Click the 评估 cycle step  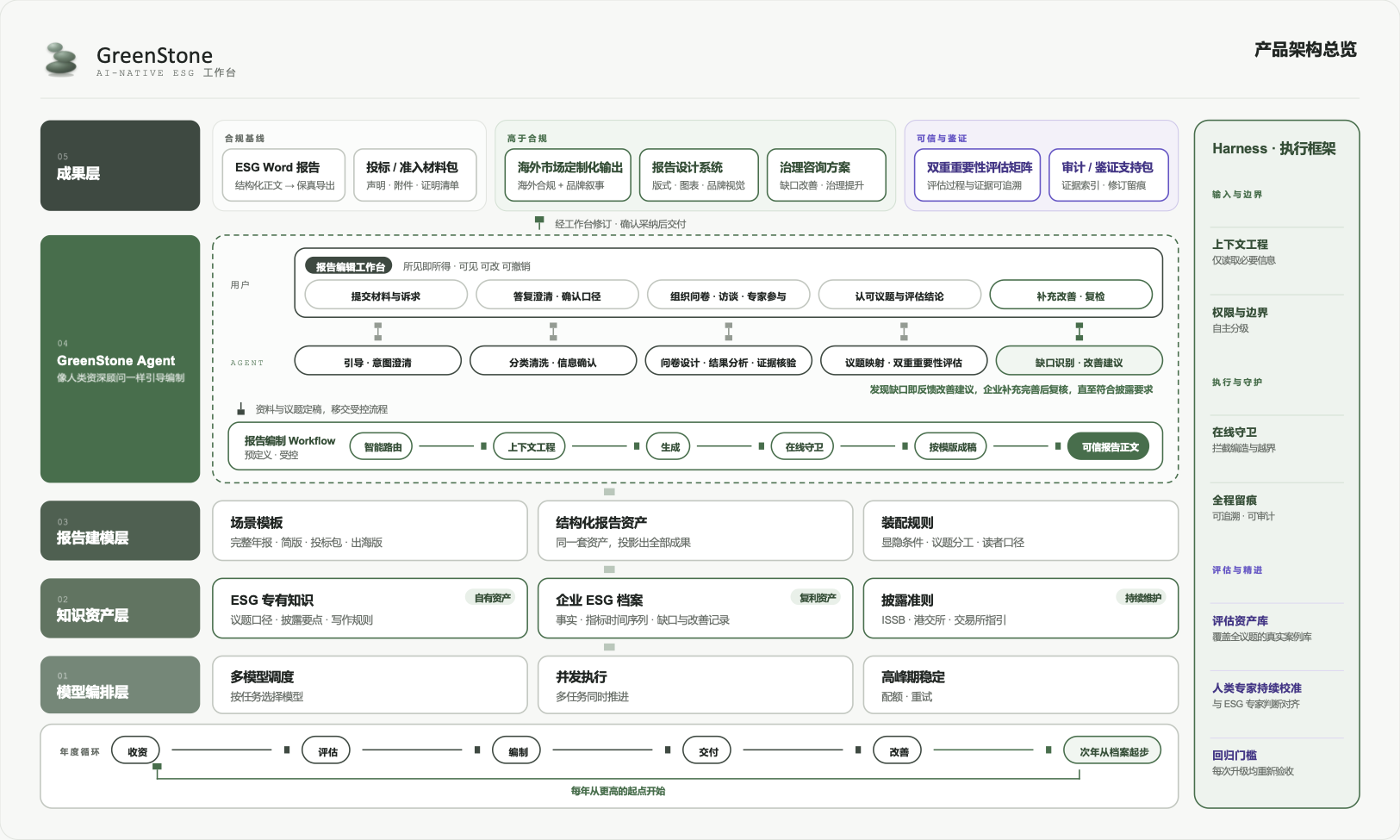pos(327,751)
